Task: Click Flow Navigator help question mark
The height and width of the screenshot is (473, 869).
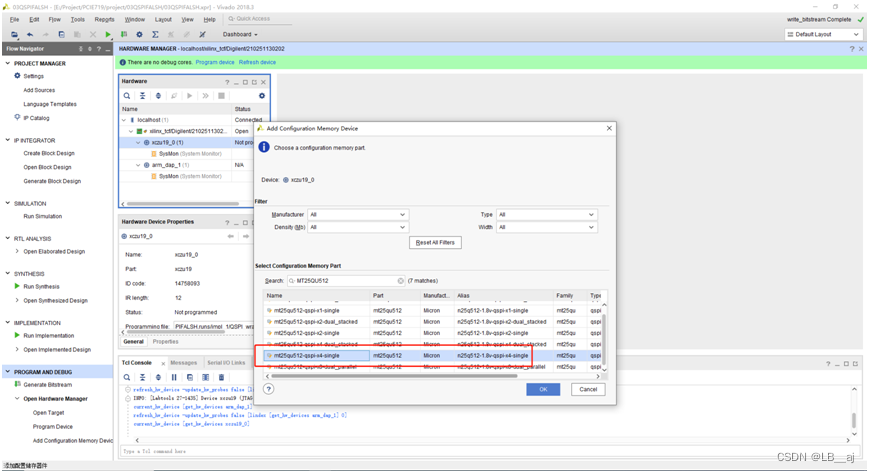Action: coord(99,49)
